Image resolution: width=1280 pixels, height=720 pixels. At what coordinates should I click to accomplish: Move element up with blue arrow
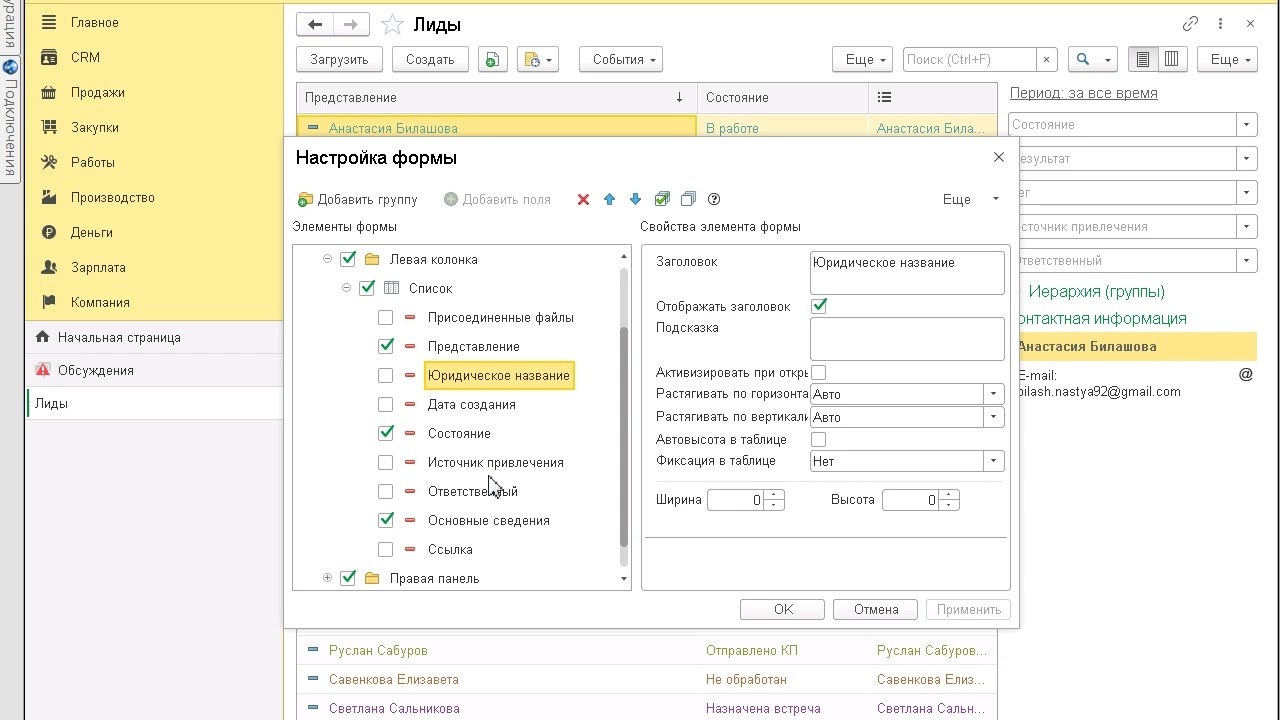pyautogui.click(x=609, y=200)
